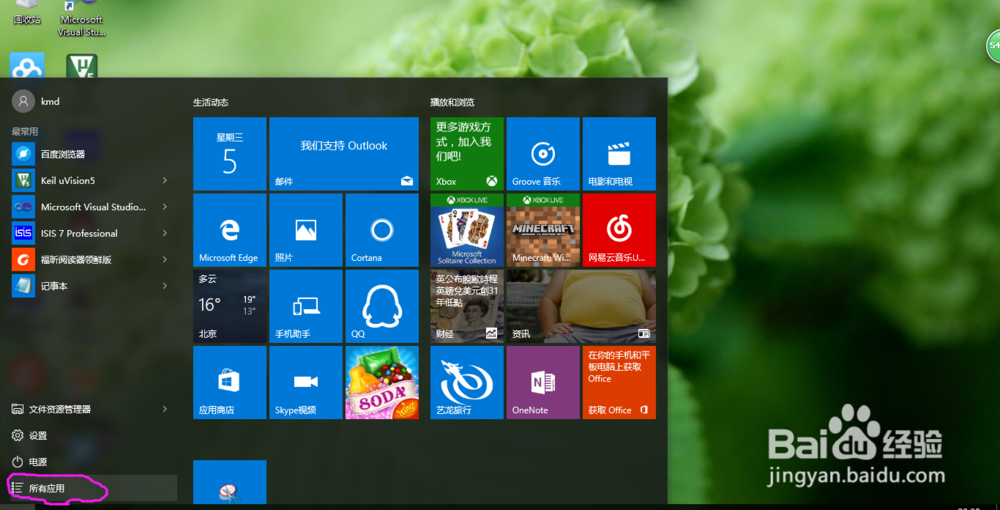Launch Candy Crush Soda tile
1000x510 pixels.
click(x=382, y=382)
